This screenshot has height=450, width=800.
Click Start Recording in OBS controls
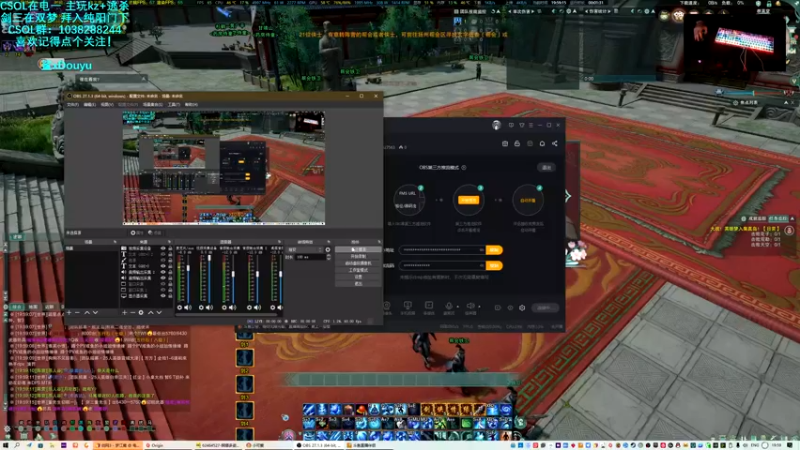pos(358,256)
